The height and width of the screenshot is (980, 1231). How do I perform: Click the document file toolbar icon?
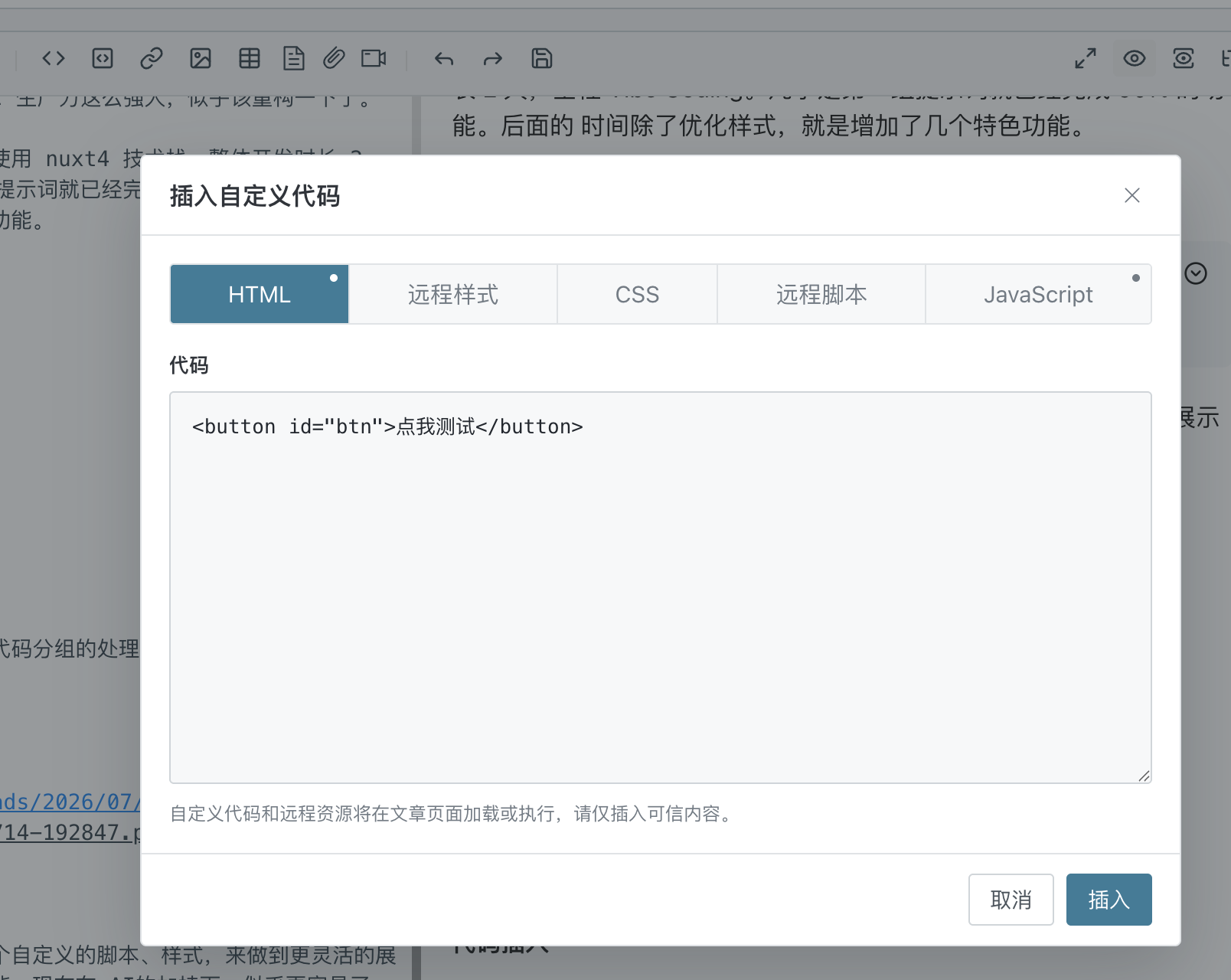pos(294,58)
